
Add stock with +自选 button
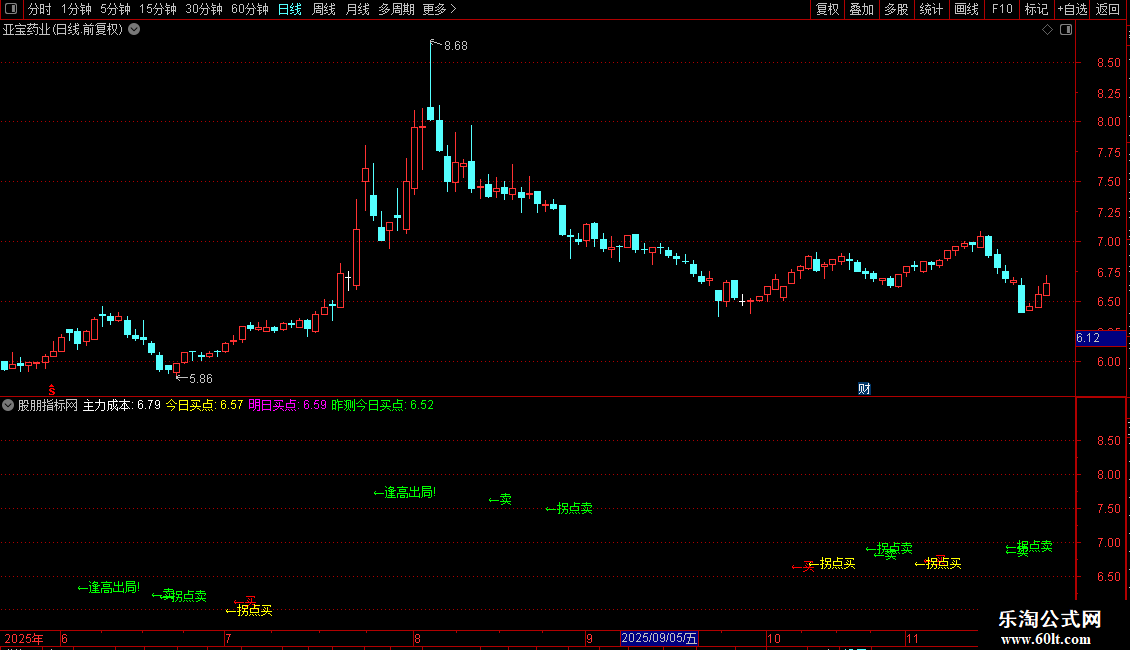tap(1072, 9)
